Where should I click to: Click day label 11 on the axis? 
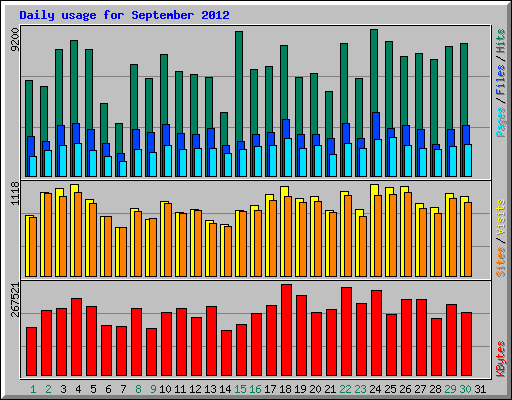pyautogui.click(x=180, y=389)
